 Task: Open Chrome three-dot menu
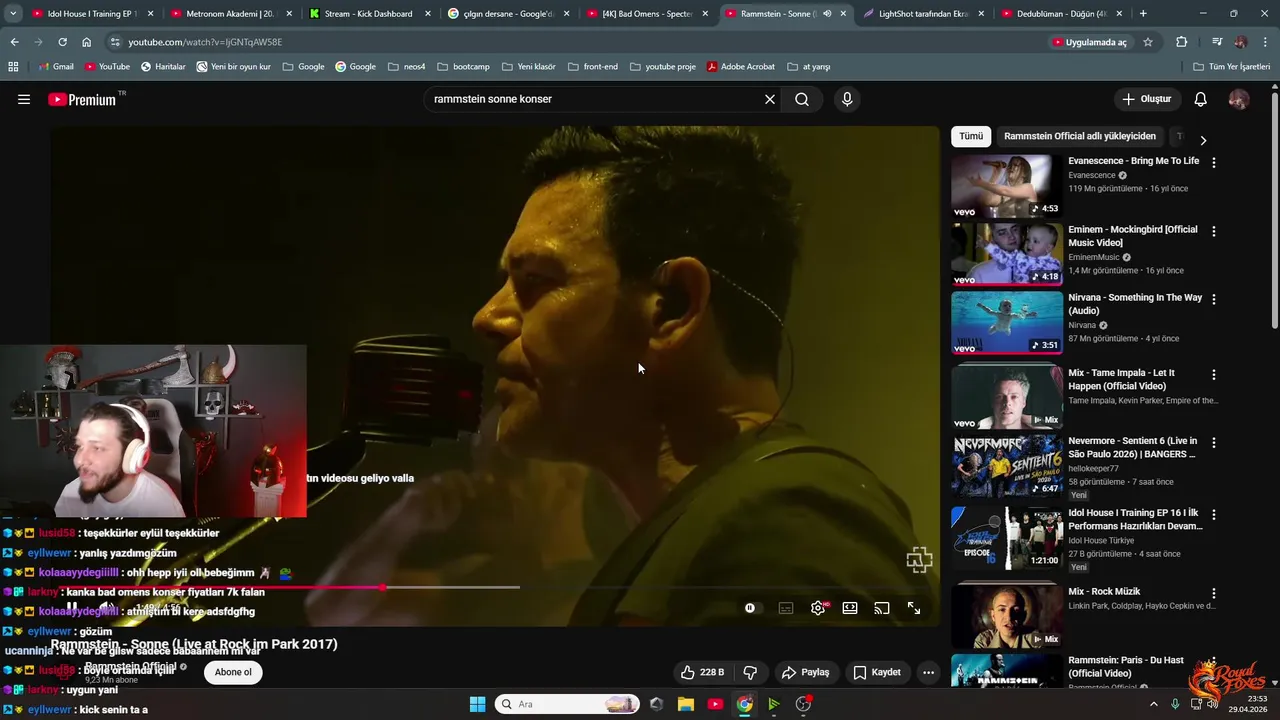(1264, 42)
